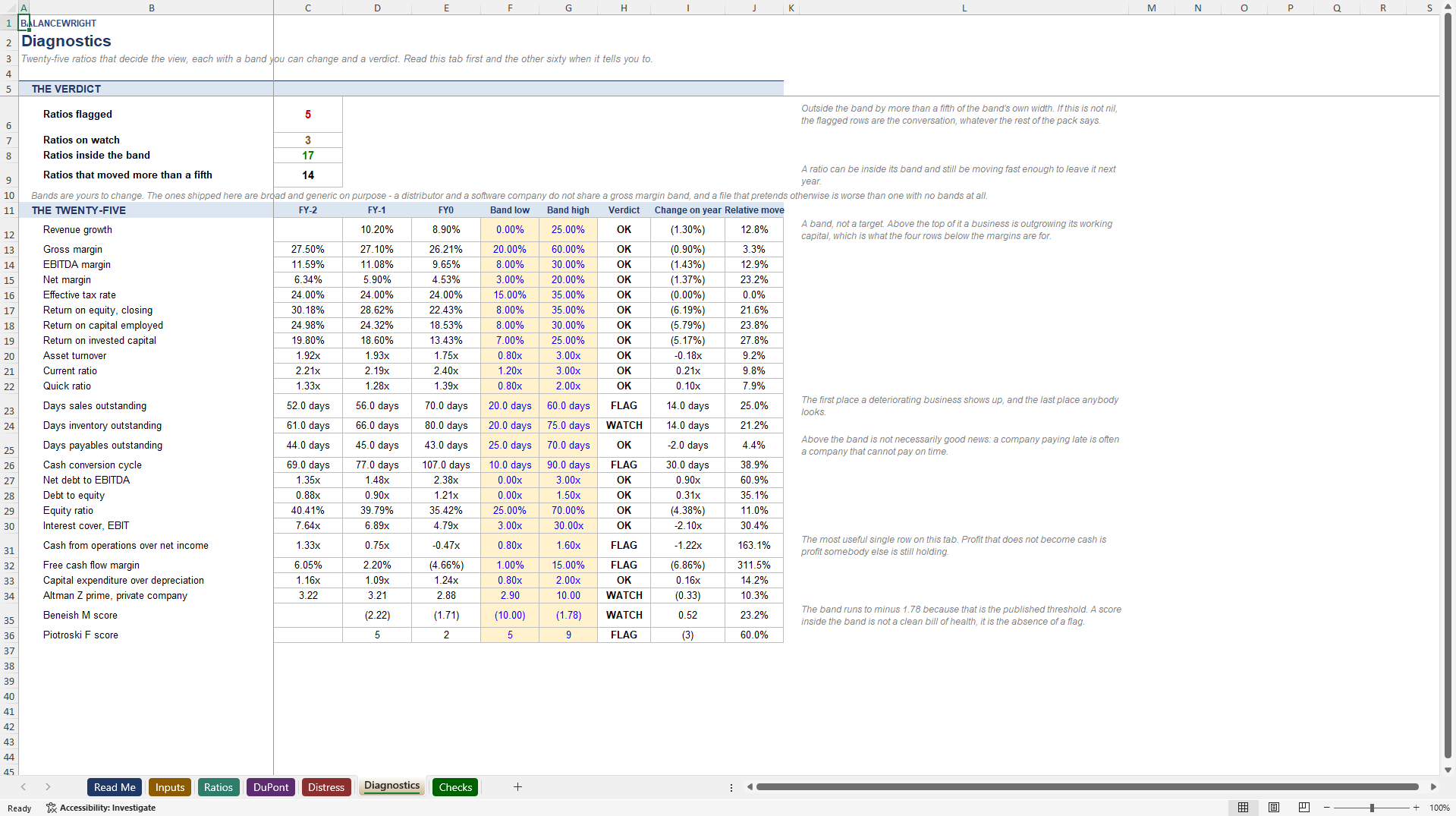This screenshot has width=1456, height=816.
Task: Select Days inventory outstanding WATCH verdict
Action: [x=624, y=426]
